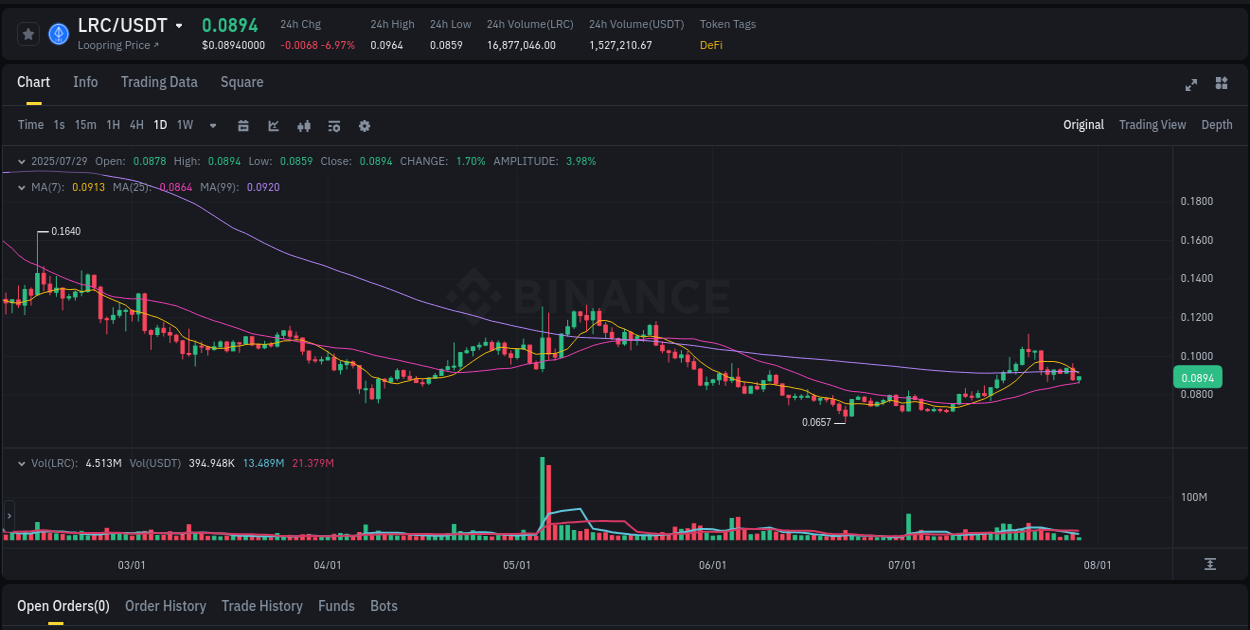The width and height of the screenshot is (1250, 630).
Task: Open the LRC/USDT pair selector dropdown
Action: coord(180,25)
